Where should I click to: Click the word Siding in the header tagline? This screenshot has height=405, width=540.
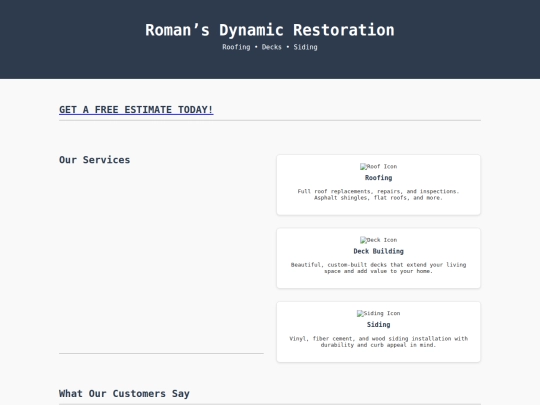pos(305,47)
